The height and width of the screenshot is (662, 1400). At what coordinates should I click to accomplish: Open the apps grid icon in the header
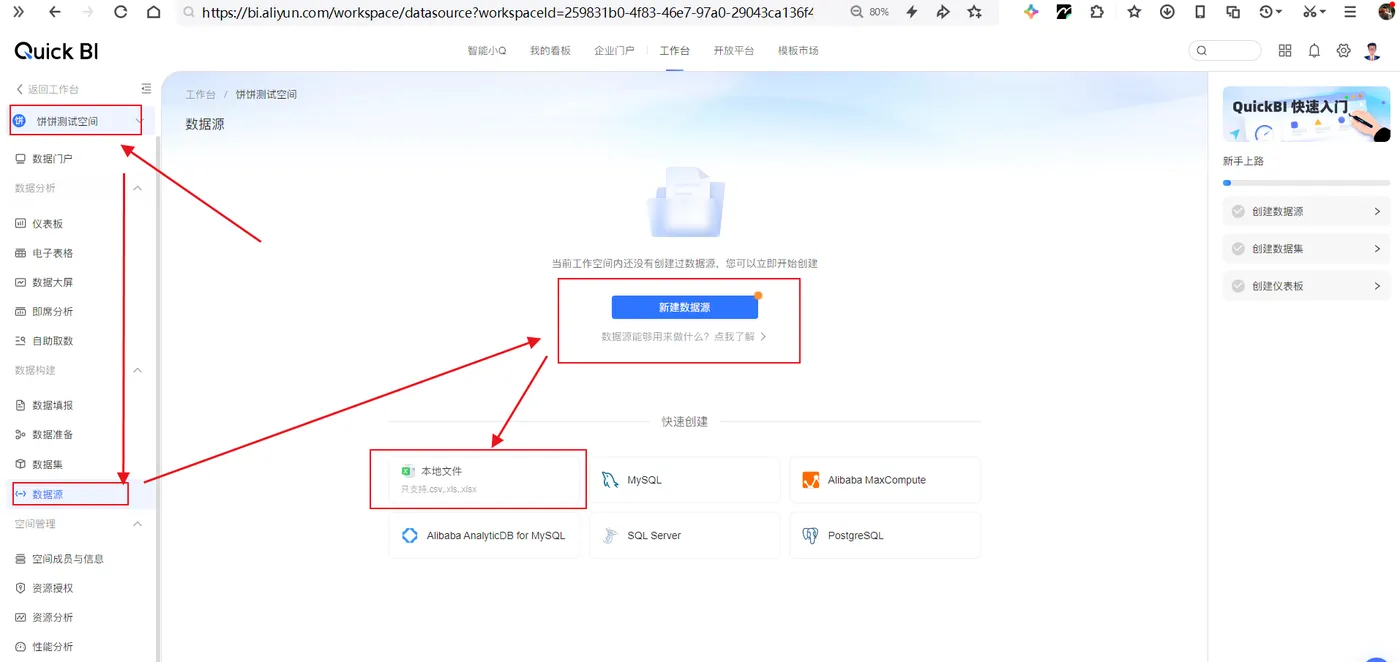click(x=1285, y=51)
